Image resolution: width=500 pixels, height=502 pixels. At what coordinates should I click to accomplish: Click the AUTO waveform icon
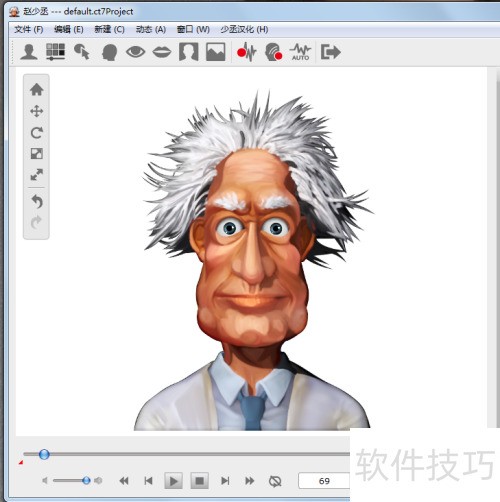[300, 52]
